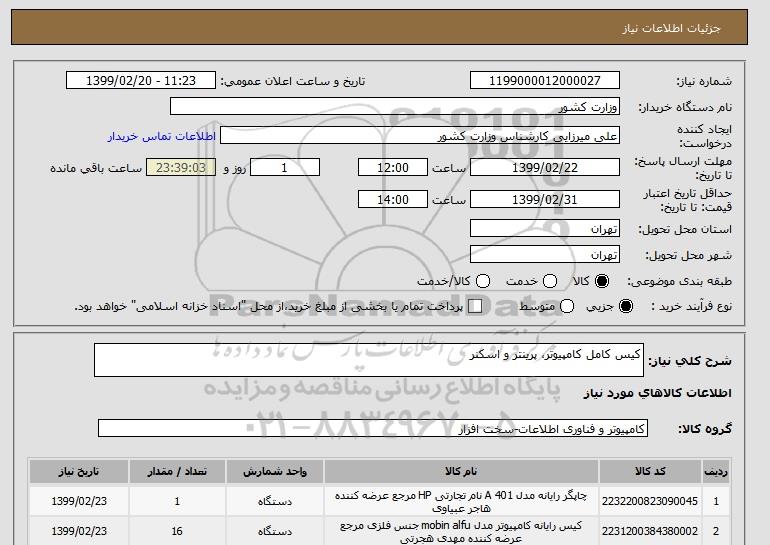Click the شماره نیاز number field
The image size is (770, 545).
pyautogui.click(x=545, y=81)
